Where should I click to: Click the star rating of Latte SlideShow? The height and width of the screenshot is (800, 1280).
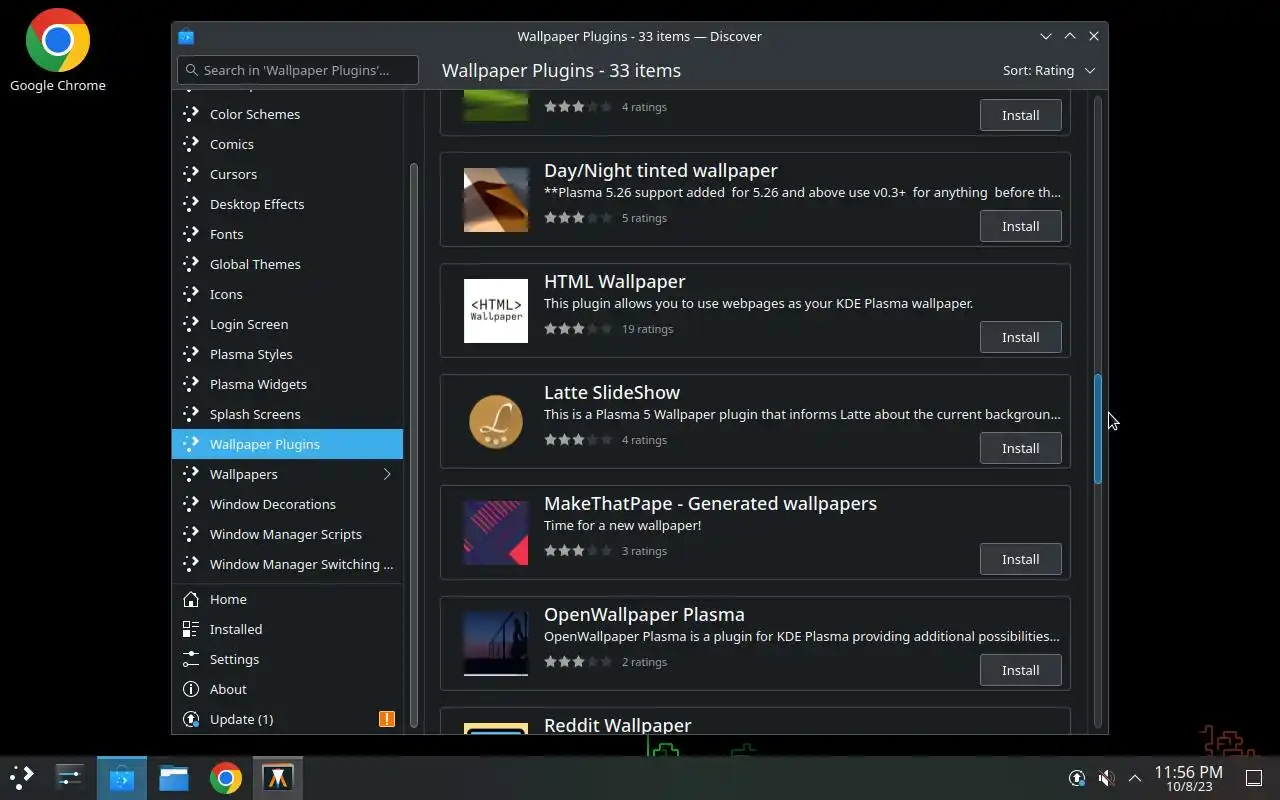click(578, 440)
